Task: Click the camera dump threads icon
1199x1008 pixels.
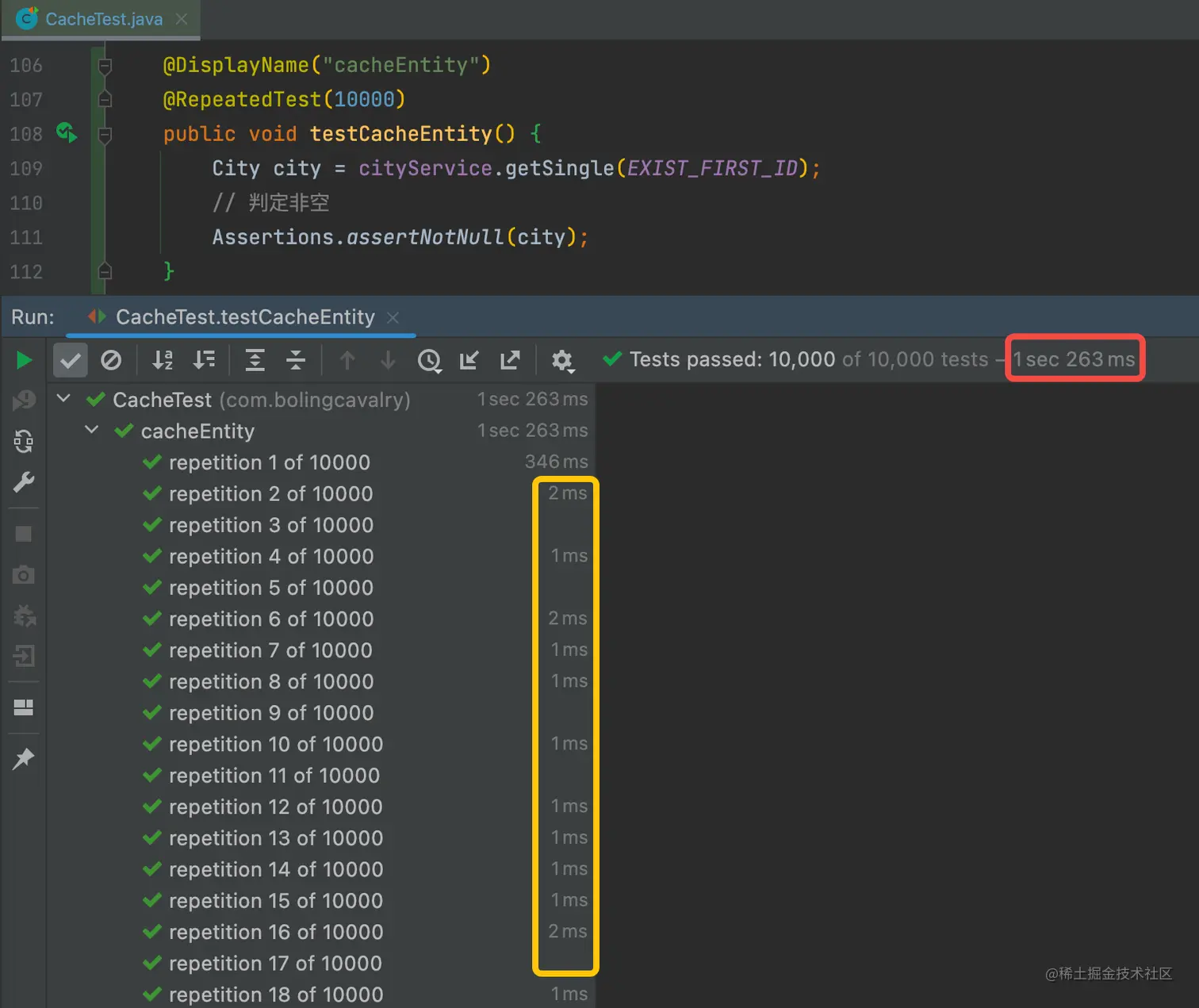Action: pos(24,574)
